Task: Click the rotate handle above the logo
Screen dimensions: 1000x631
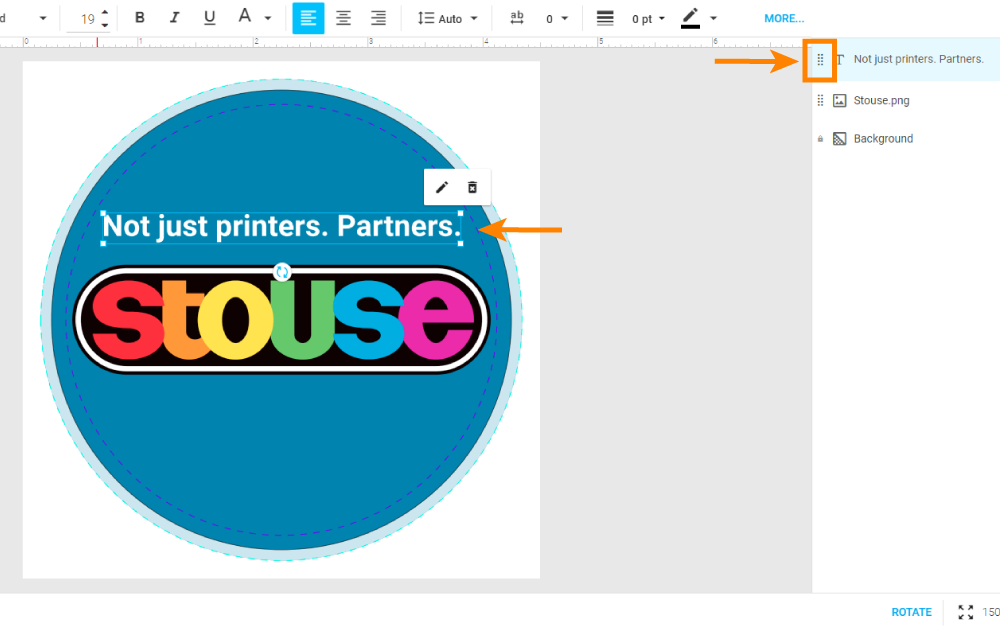Action: 282,271
